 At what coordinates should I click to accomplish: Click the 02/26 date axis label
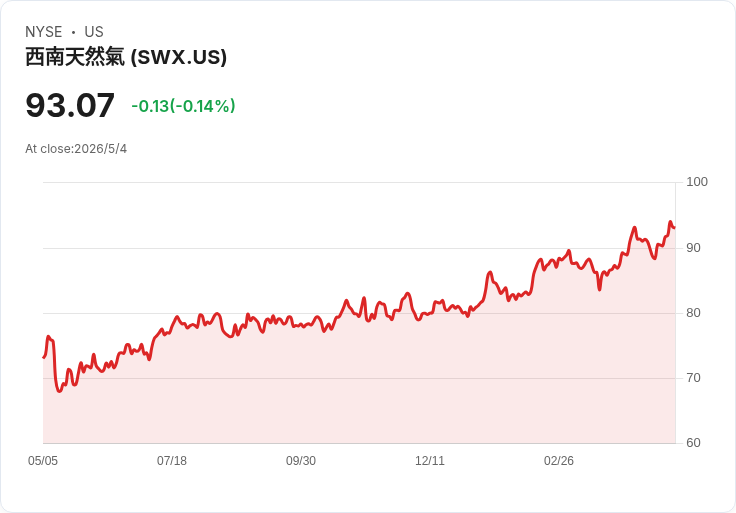pos(559,461)
